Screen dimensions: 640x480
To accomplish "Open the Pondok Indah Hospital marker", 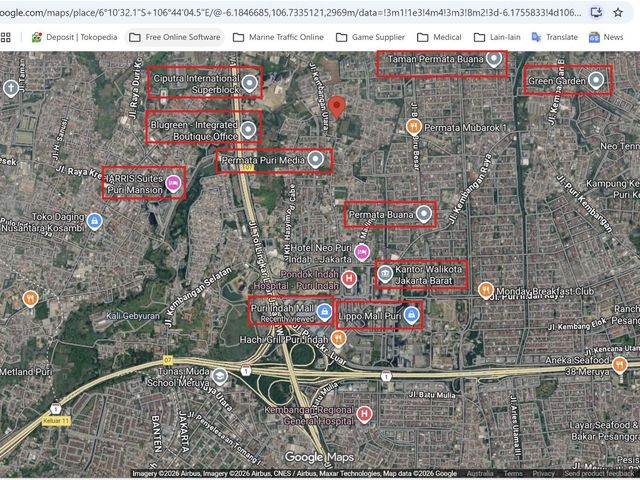I will 349,279.
